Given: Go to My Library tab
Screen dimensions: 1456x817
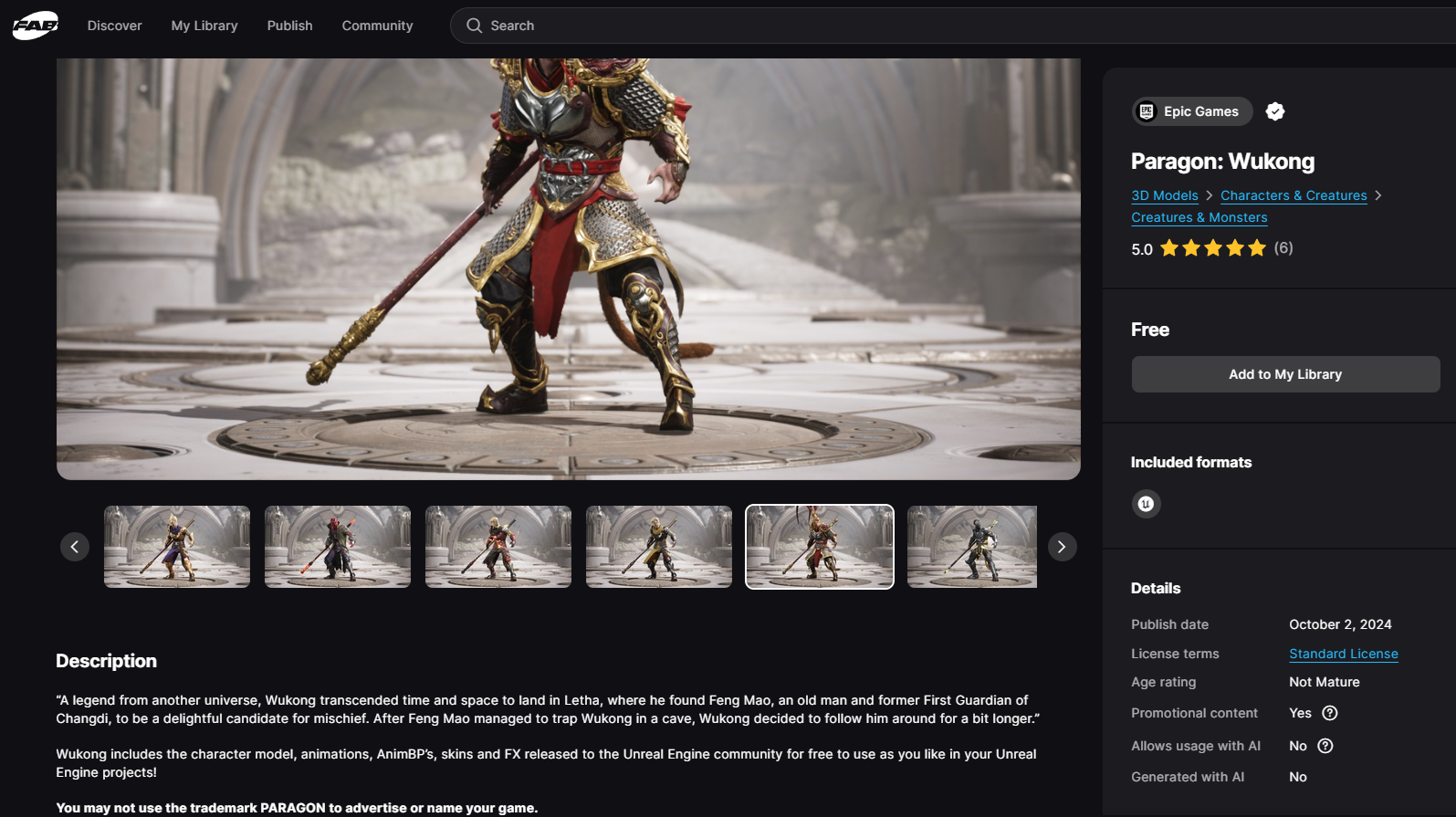Looking at the screenshot, I should point(204,26).
